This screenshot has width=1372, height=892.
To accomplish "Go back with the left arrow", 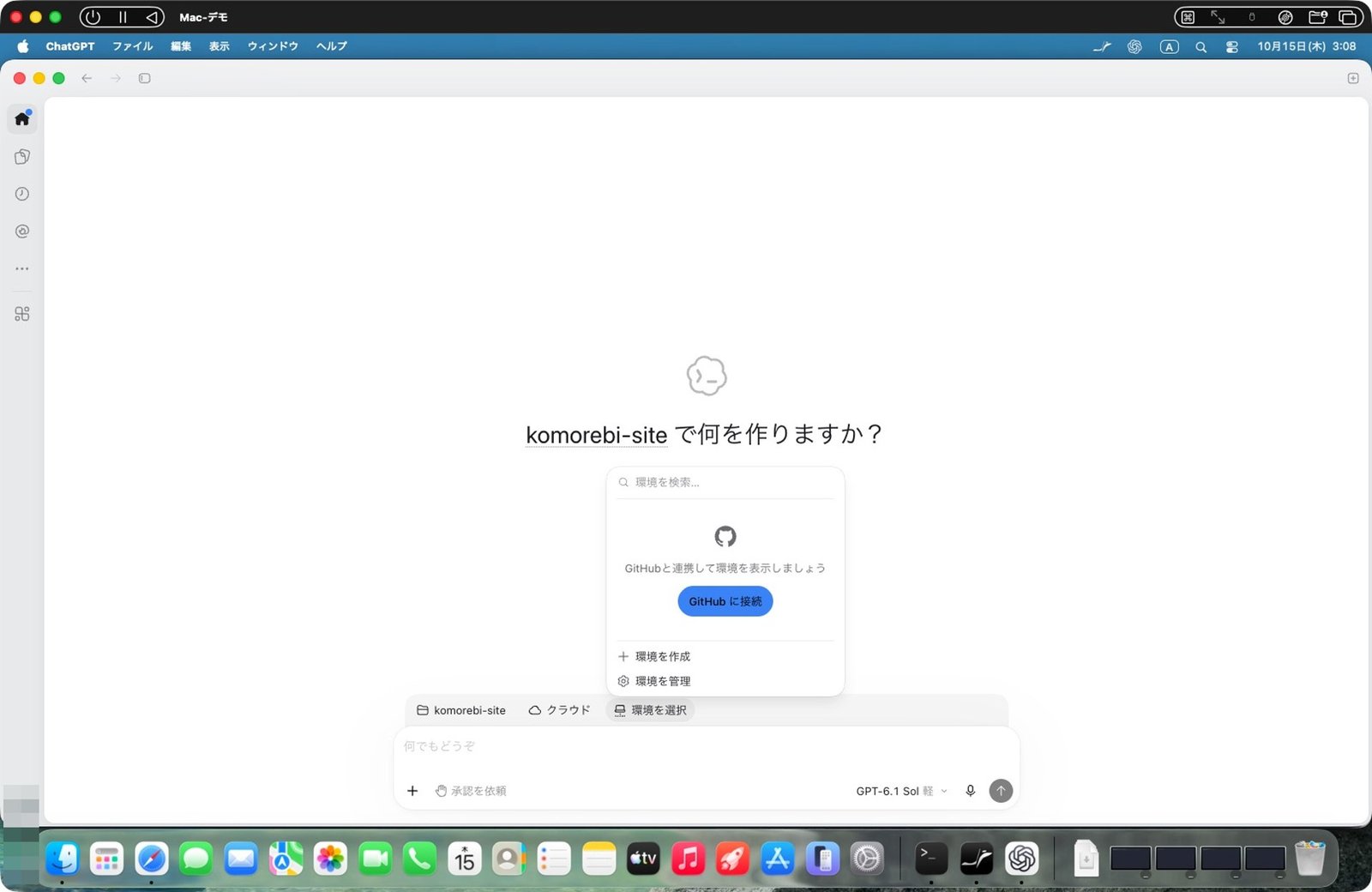I will [87, 78].
